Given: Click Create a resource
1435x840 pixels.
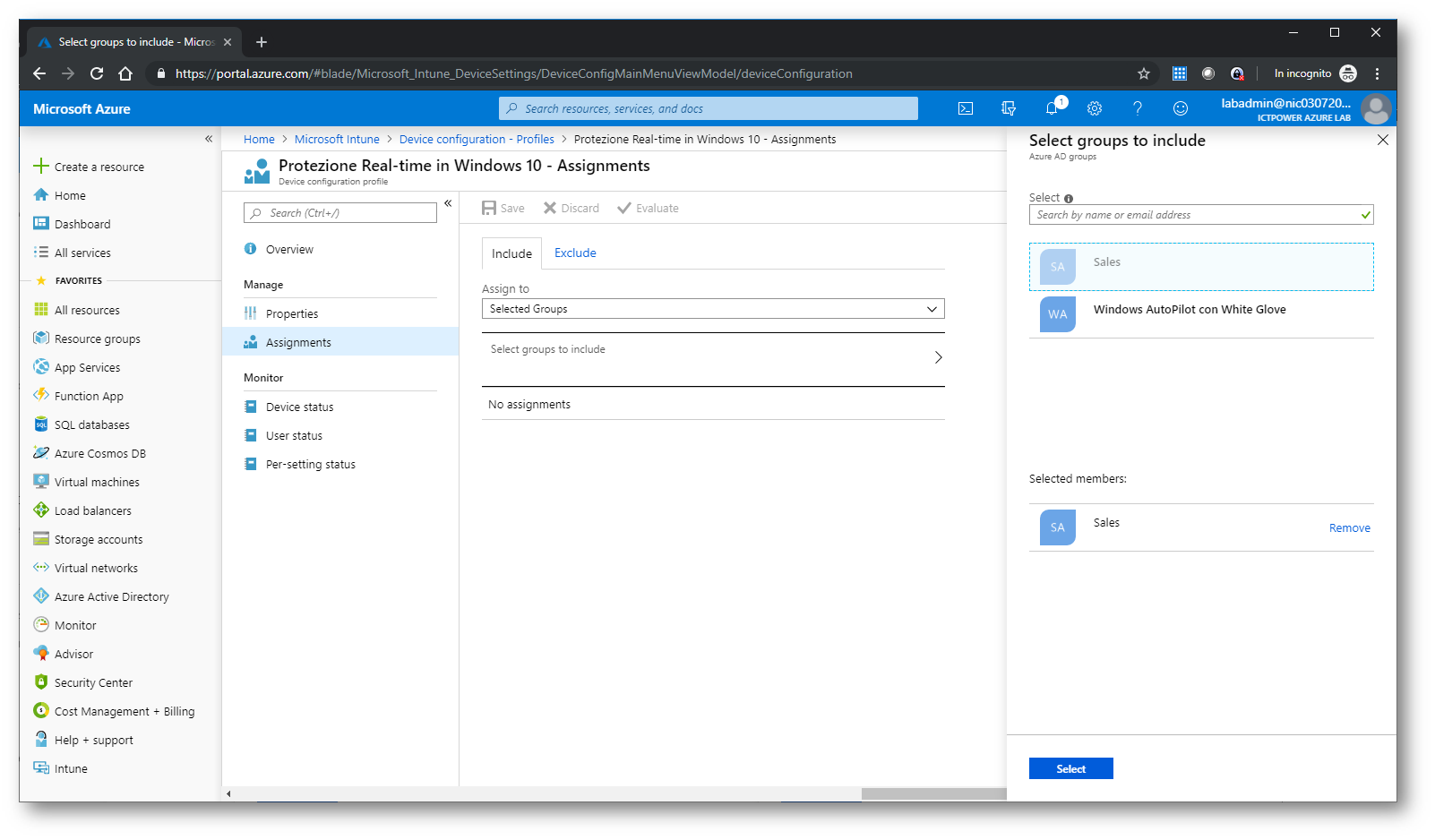Looking at the screenshot, I should [89, 167].
